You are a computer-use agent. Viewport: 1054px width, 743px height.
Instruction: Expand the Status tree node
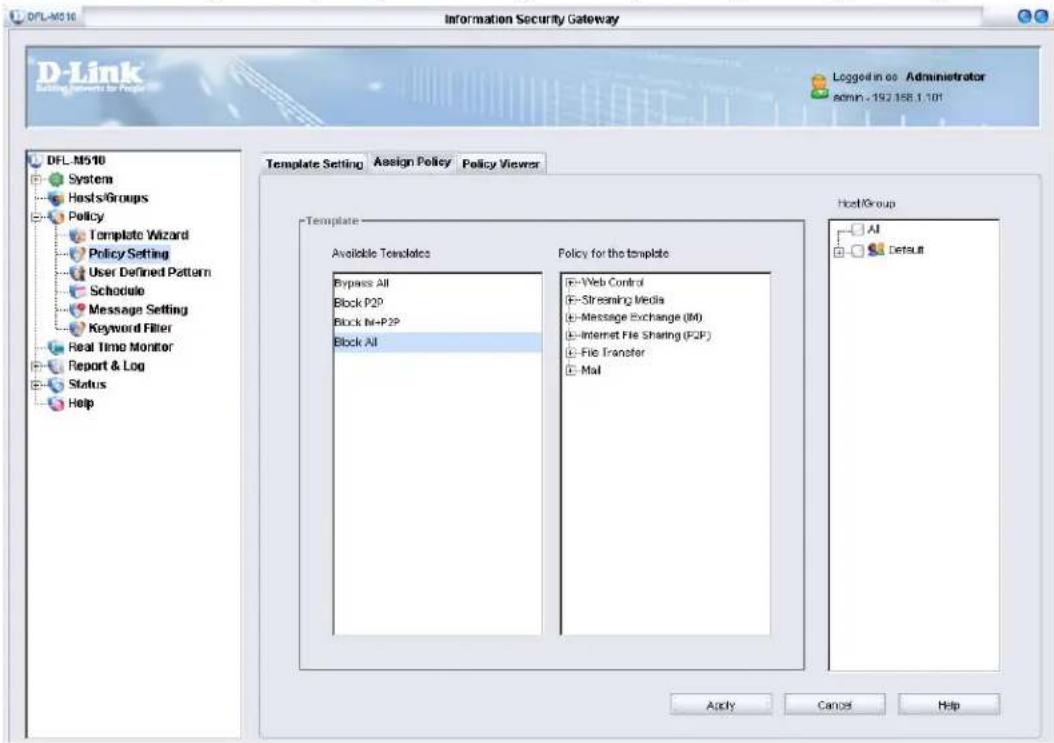pyautogui.click(x=36, y=385)
